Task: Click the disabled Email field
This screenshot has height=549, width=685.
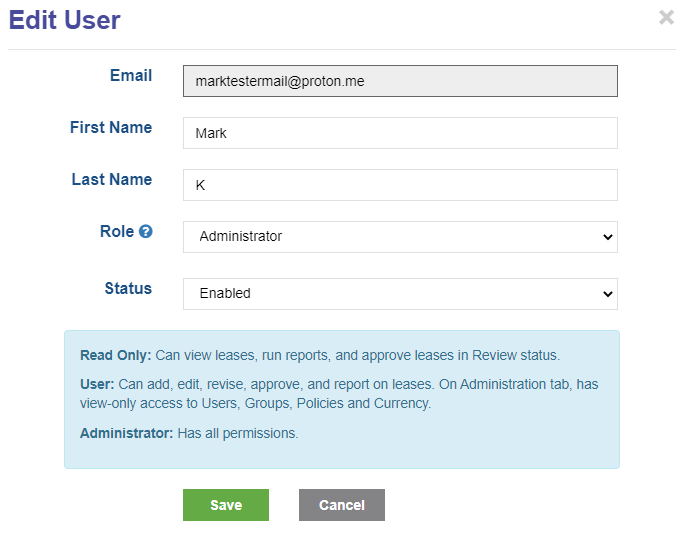Action: [400, 81]
